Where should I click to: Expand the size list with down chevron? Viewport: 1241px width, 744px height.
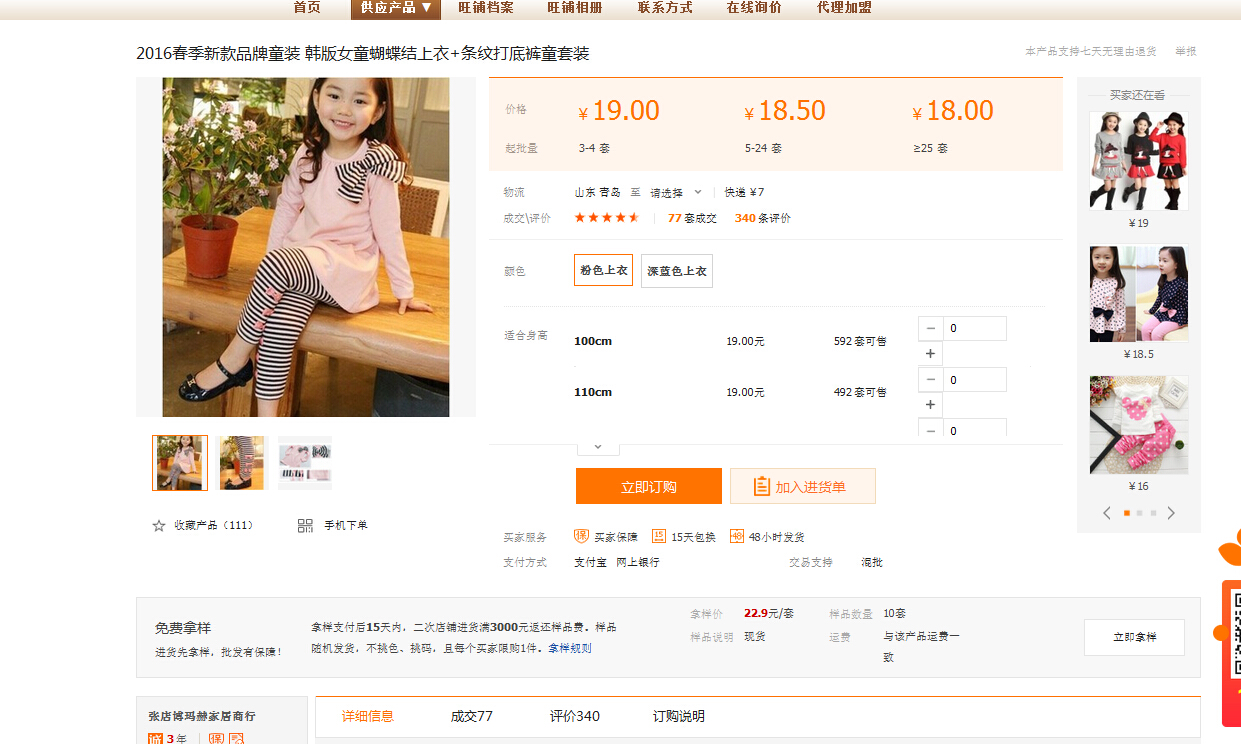(x=598, y=447)
